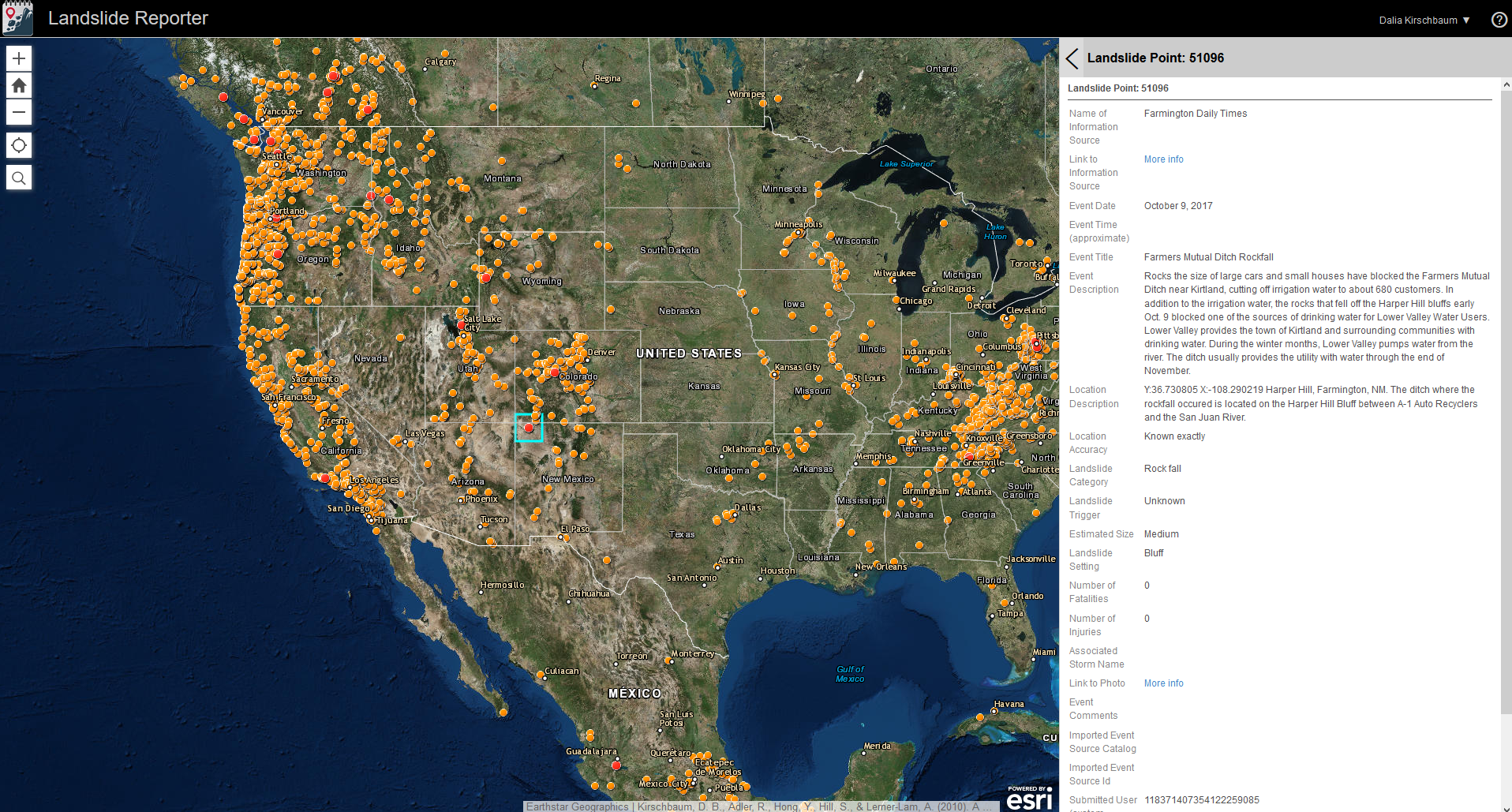Open the Dalia Kirschbaum user dropdown
The width and height of the screenshot is (1512, 812).
tap(1424, 21)
